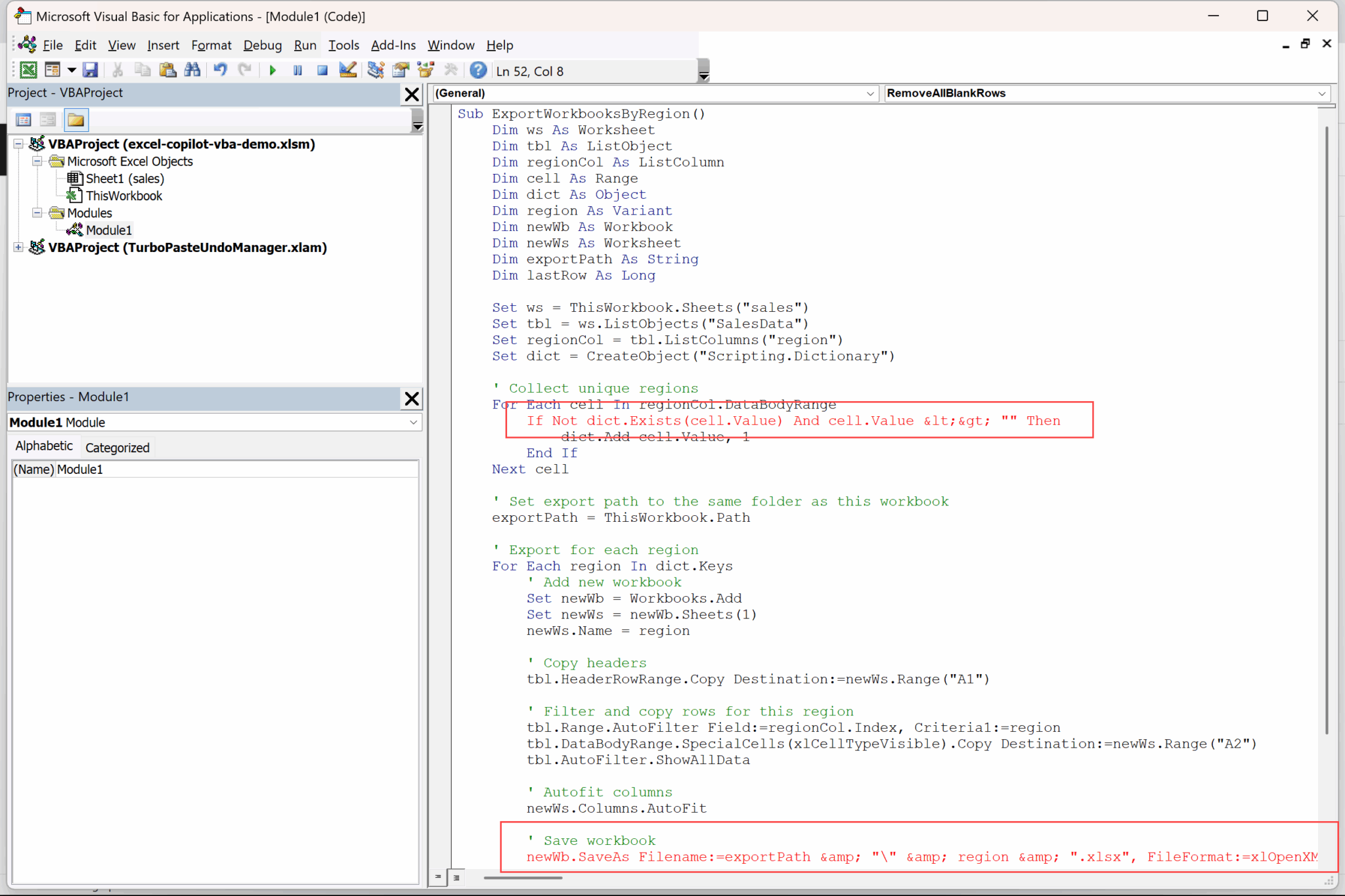
Task: Open the RemoveAllBlankRows procedure dropdown
Action: click(x=1321, y=93)
